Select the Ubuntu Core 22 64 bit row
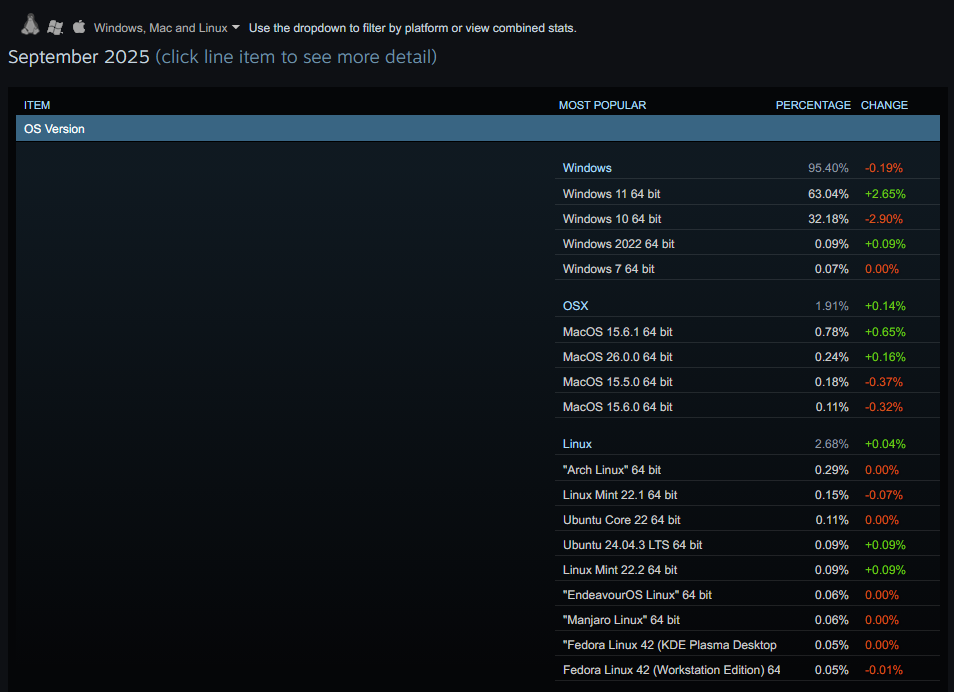Image resolution: width=954 pixels, height=692 pixels. (x=747, y=520)
